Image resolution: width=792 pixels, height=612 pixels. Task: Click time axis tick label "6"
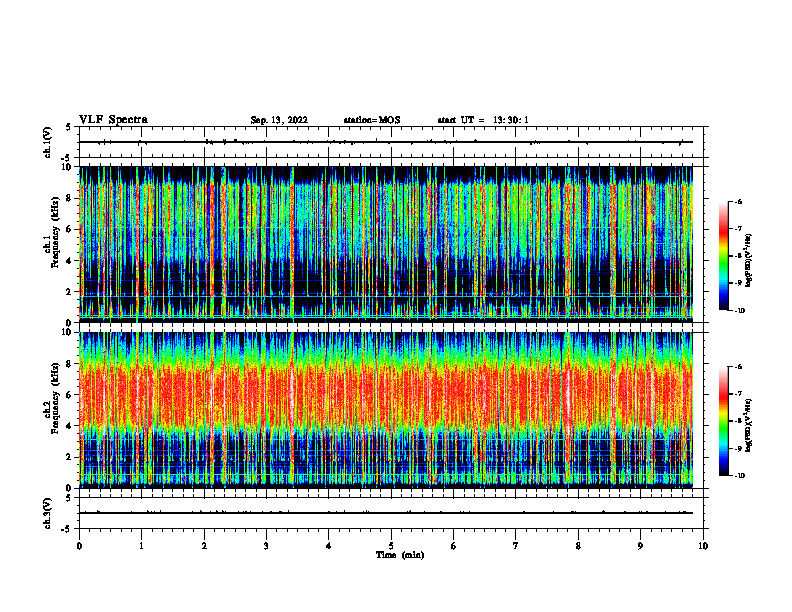(454, 546)
